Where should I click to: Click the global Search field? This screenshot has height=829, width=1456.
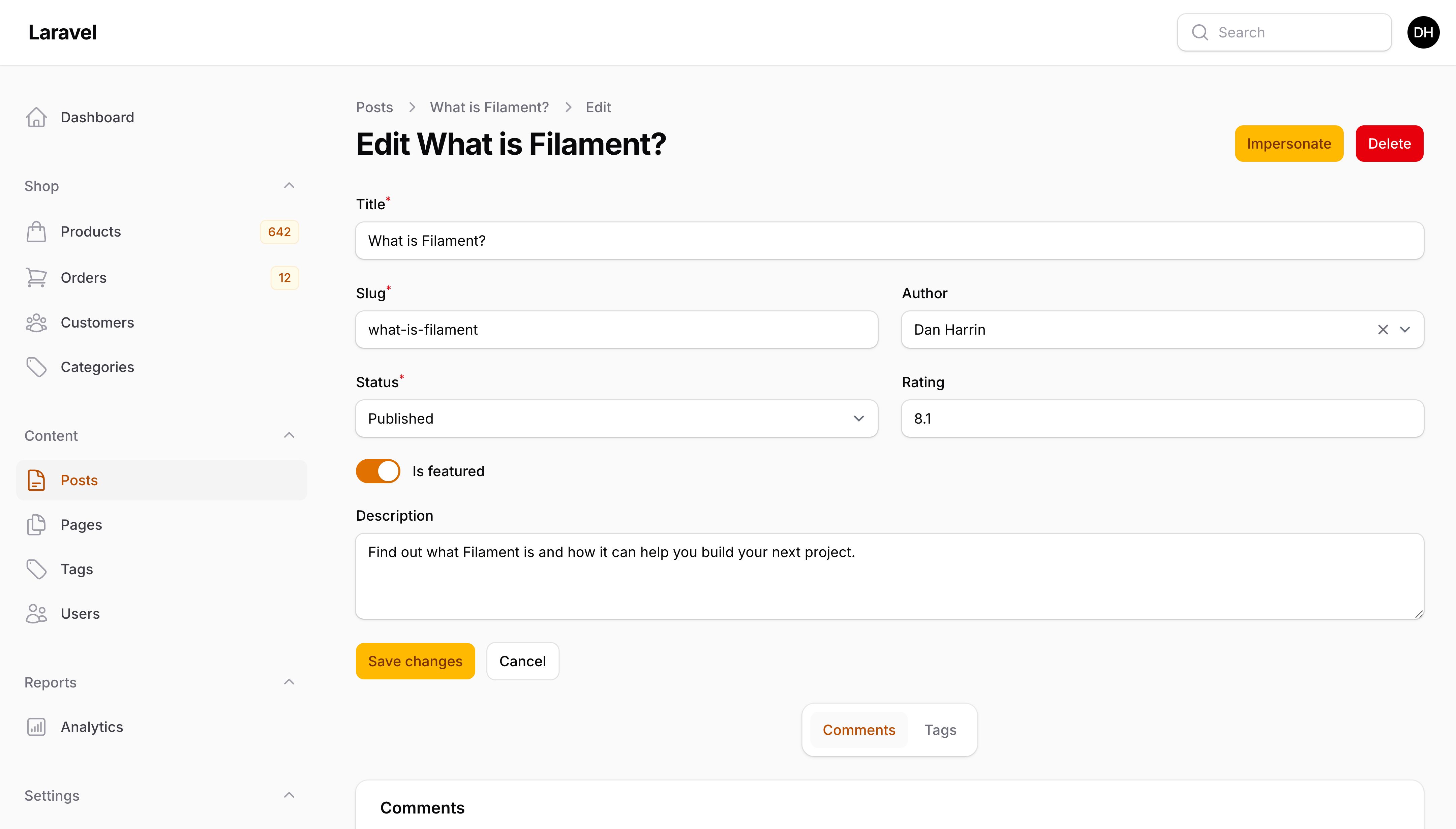1284,32
